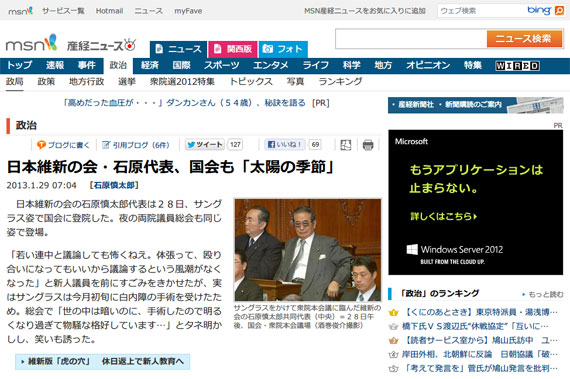The width and height of the screenshot is (570, 379).
Task: Go to 衆院選2012特集 sub-section
Action: pos(182,82)
